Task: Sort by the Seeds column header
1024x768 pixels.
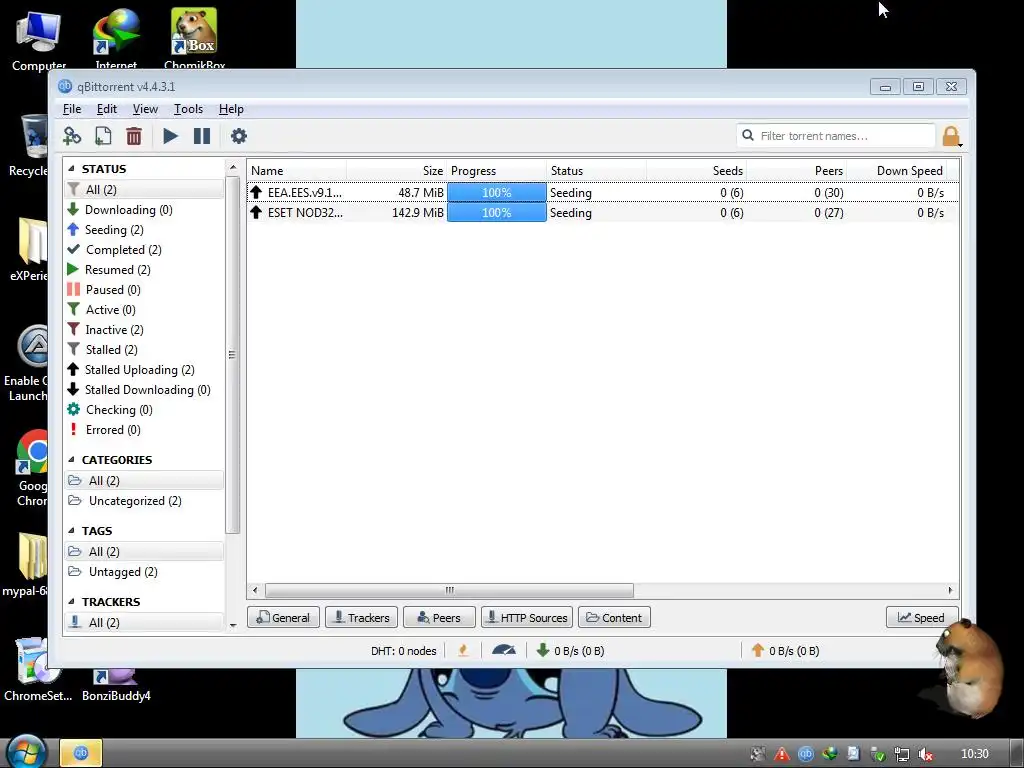Action: pyautogui.click(x=696, y=170)
